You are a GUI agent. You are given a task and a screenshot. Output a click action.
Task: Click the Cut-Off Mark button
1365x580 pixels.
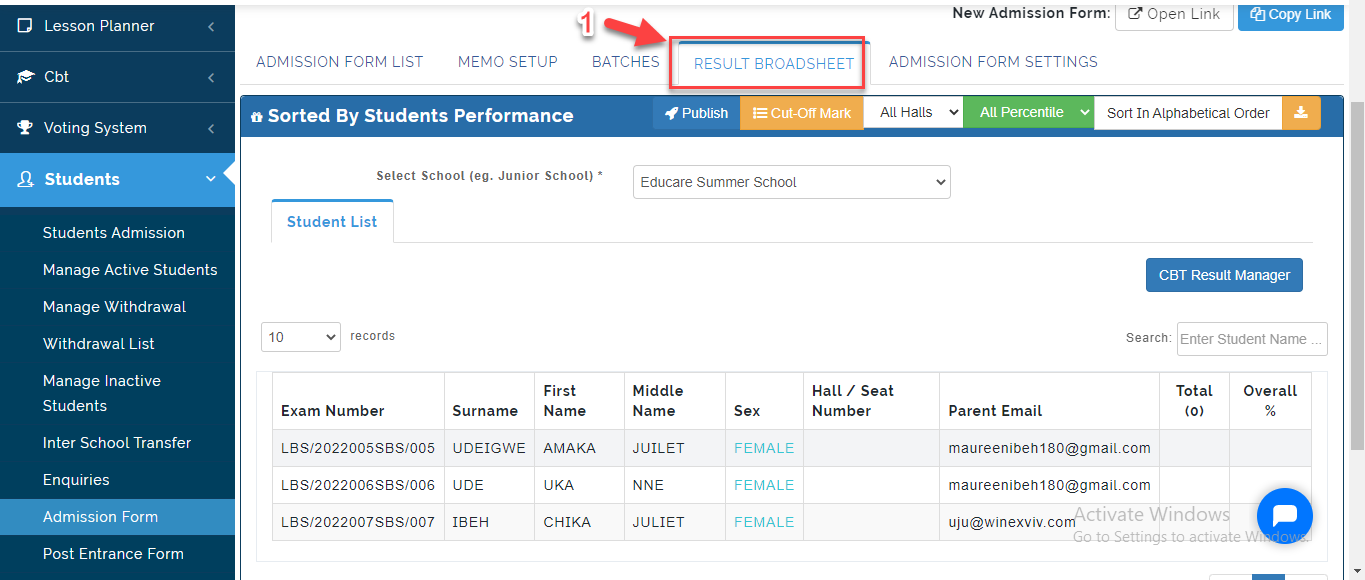(x=802, y=113)
